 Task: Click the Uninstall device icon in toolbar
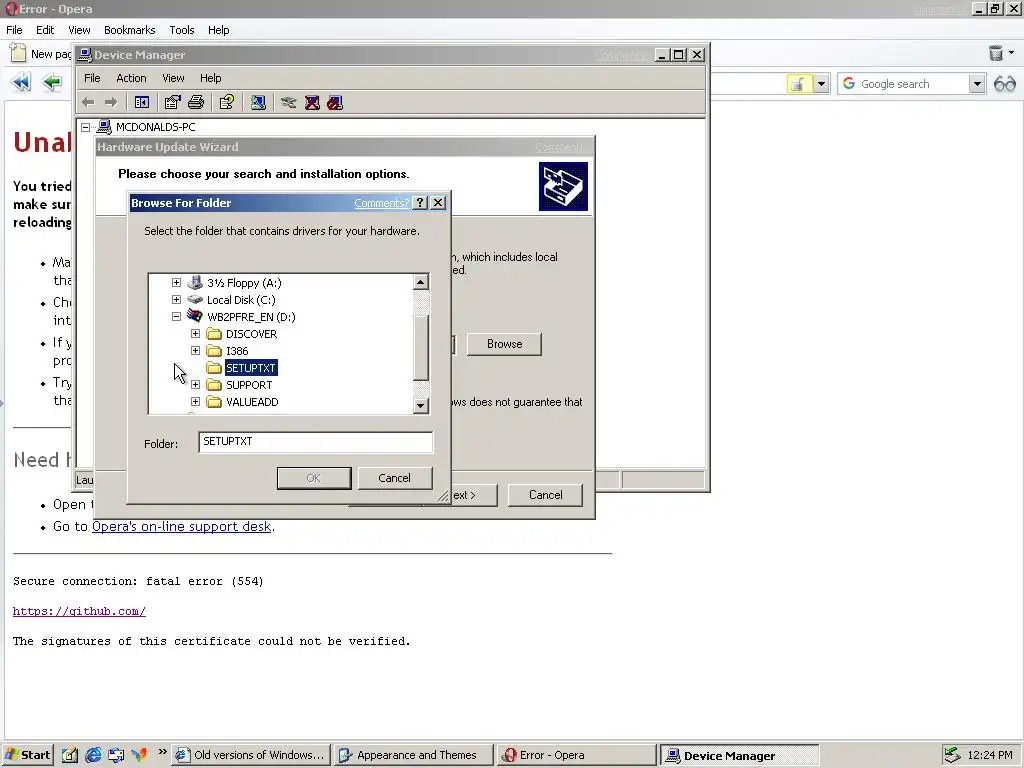coord(312,103)
